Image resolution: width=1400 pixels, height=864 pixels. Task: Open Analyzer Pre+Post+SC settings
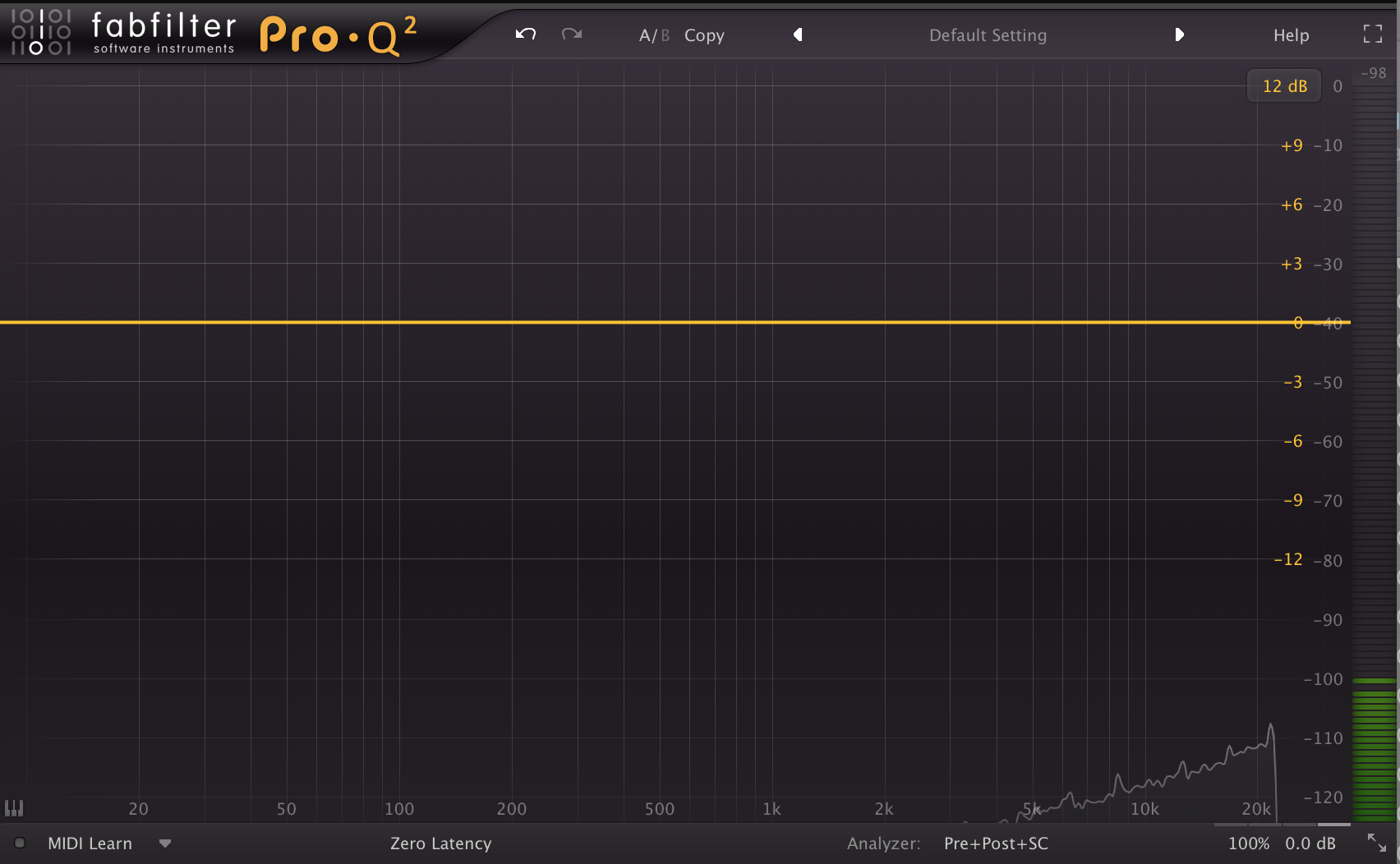996,843
